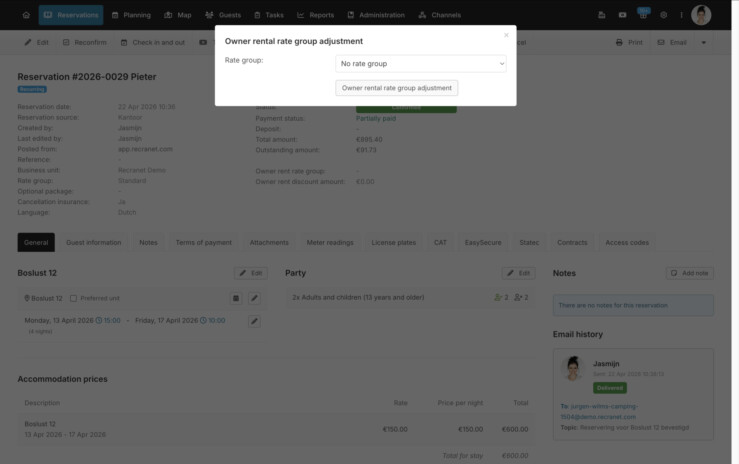
Task: Click Edit button beside Boslust 12 heading
Action: point(251,273)
